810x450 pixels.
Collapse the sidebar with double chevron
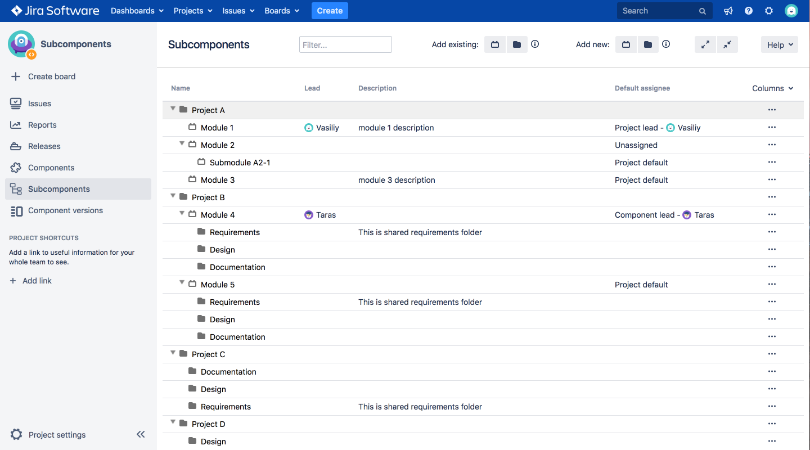[x=141, y=435]
